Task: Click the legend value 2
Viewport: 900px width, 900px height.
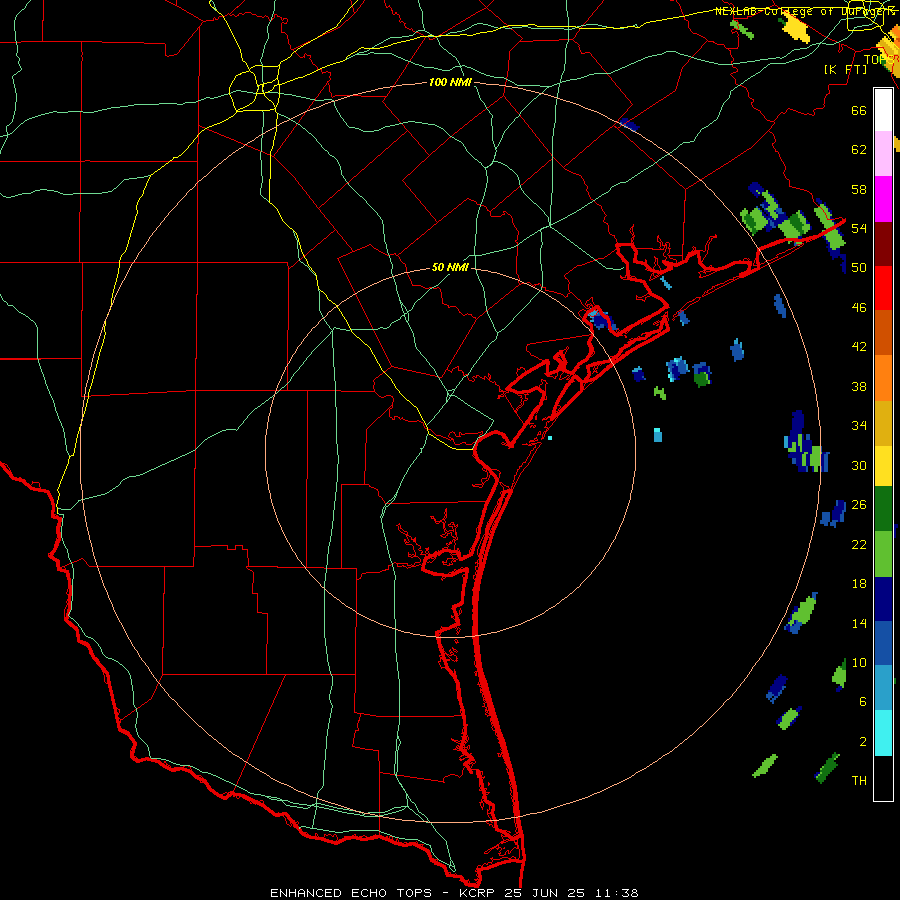Action: [x=863, y=742]
